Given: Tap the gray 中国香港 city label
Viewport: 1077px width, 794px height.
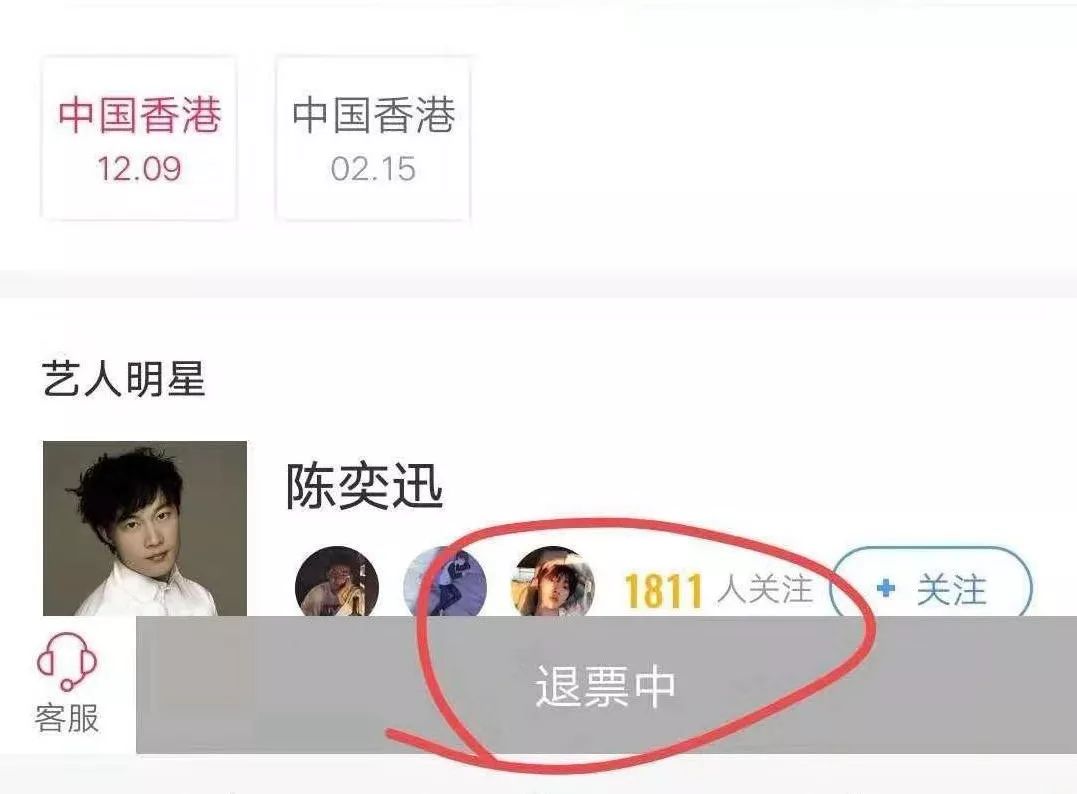Looking at the screenshot, I should point(374,114).
